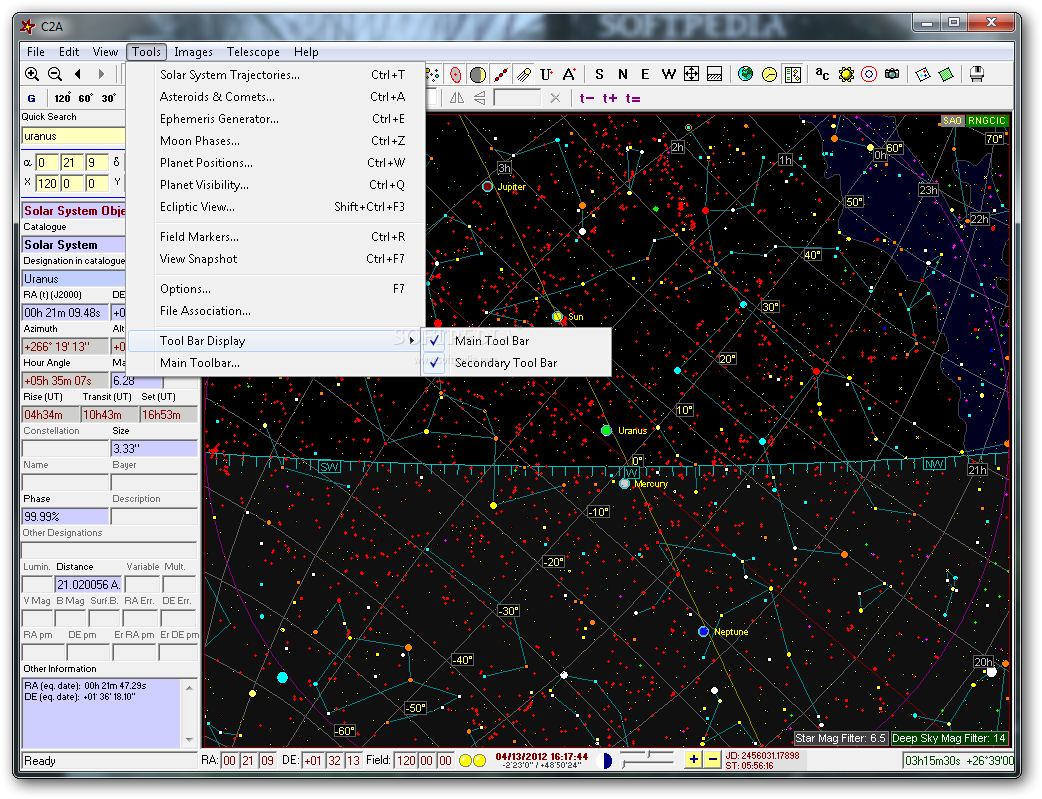The width and height of the screenshot is (1042, 799).
Task: Toggle the RNGCIC catalogue indicator
Action: pyautogui.click(x=987, y=121)
